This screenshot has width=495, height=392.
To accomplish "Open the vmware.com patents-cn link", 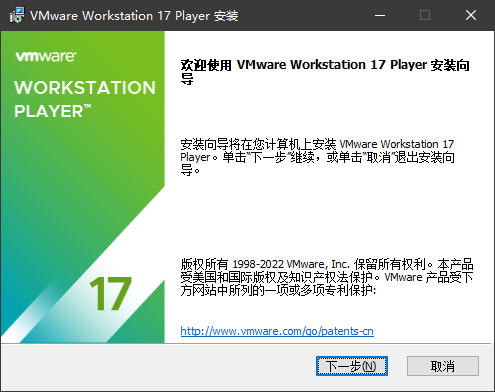I will [x=277, y=331].
